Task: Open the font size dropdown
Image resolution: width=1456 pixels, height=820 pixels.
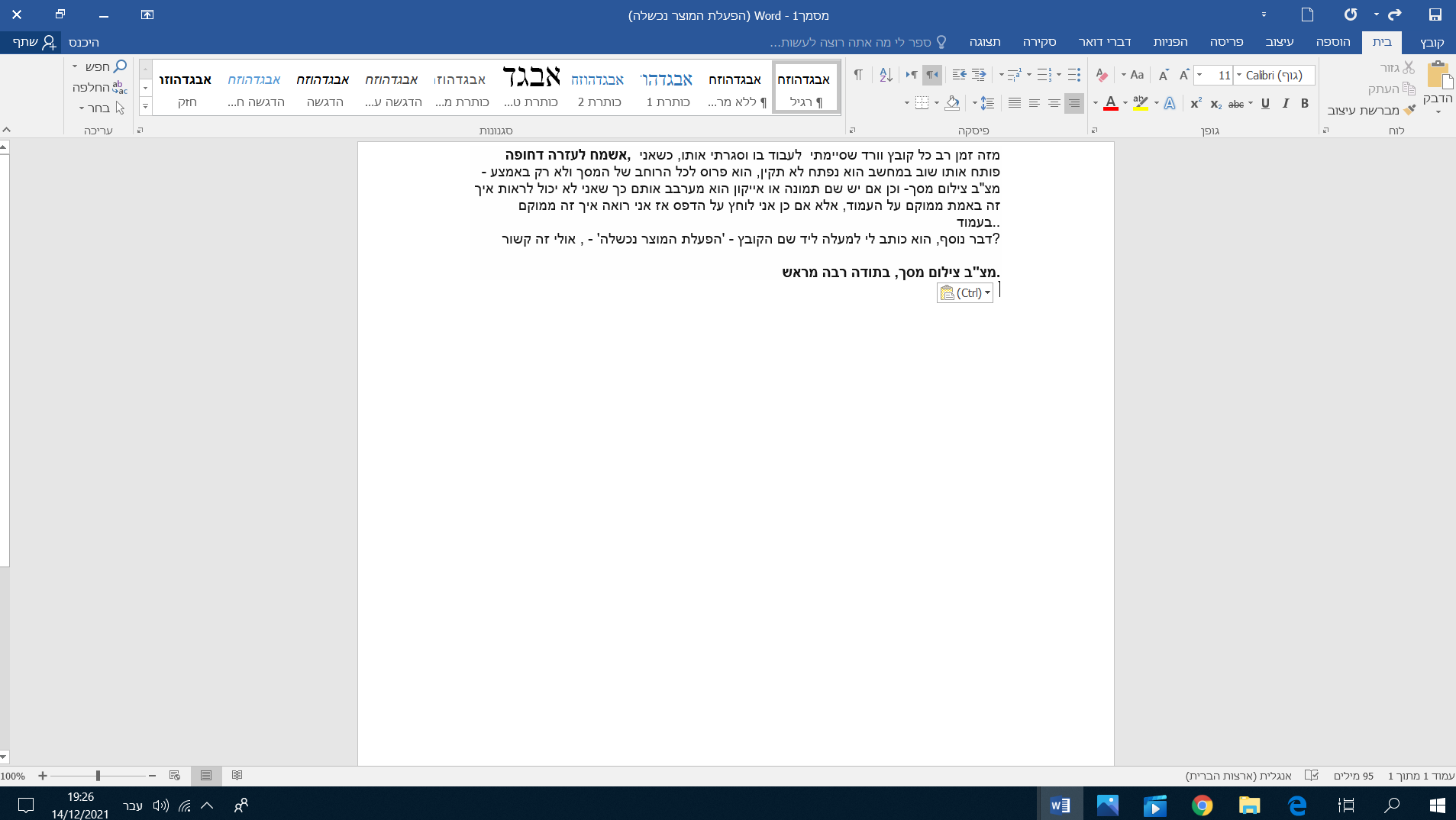Action: pos(1200,75)
